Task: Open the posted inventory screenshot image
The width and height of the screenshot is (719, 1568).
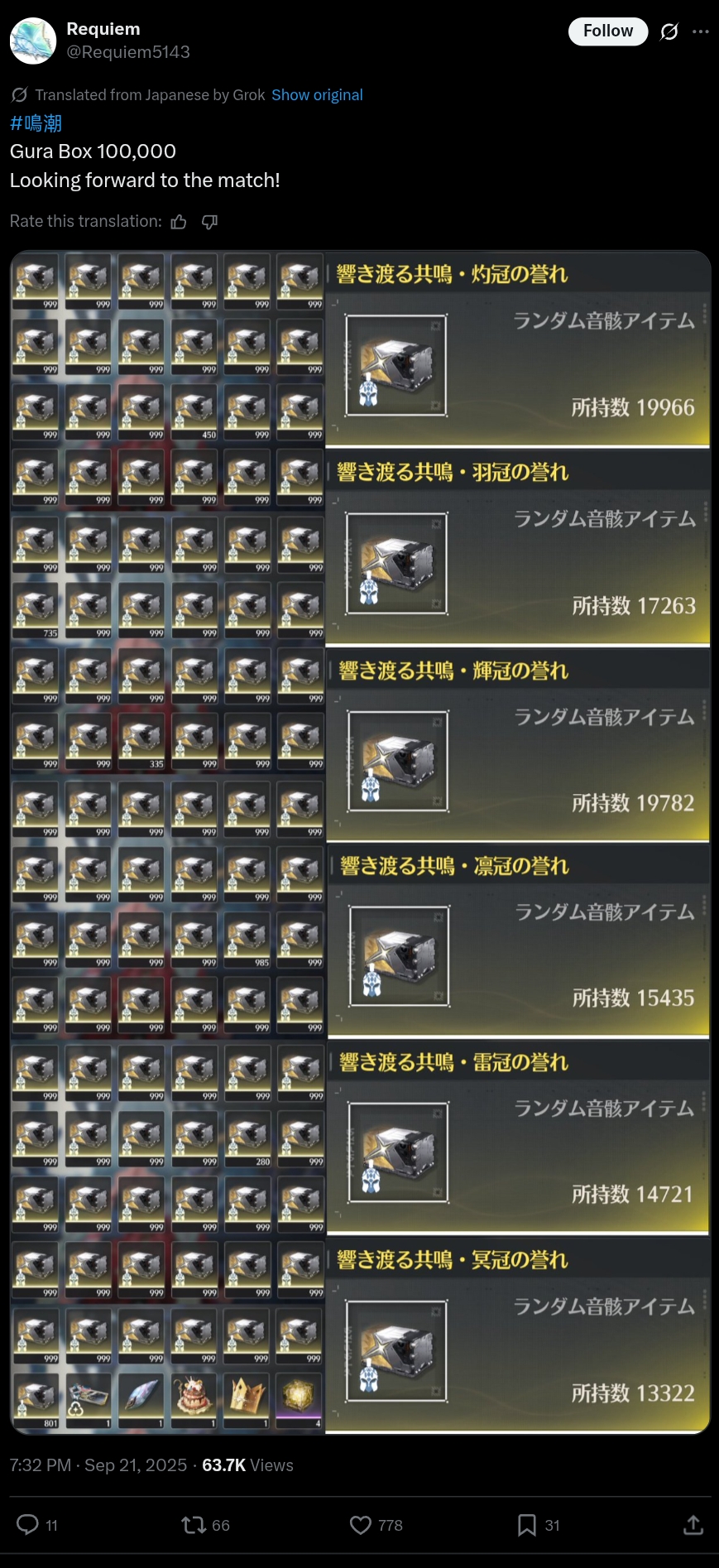Action: (360, 842)
